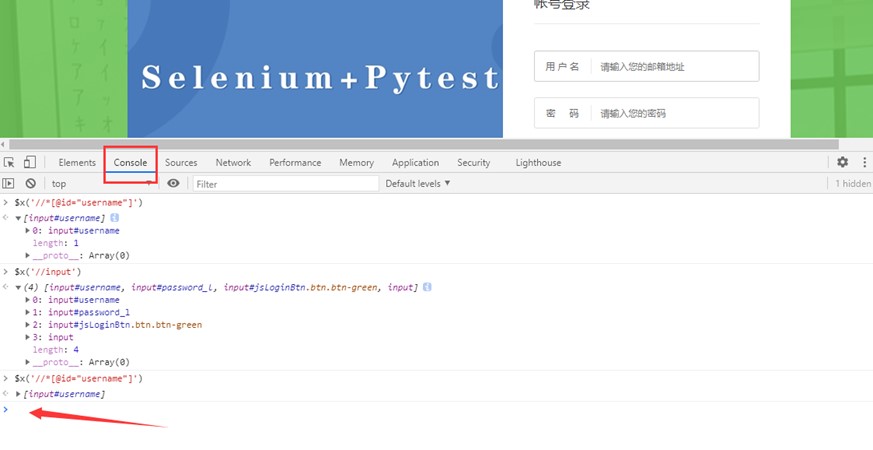Click the scrollbar left arrow
This screenshot has height=450, width=873.
3,144
